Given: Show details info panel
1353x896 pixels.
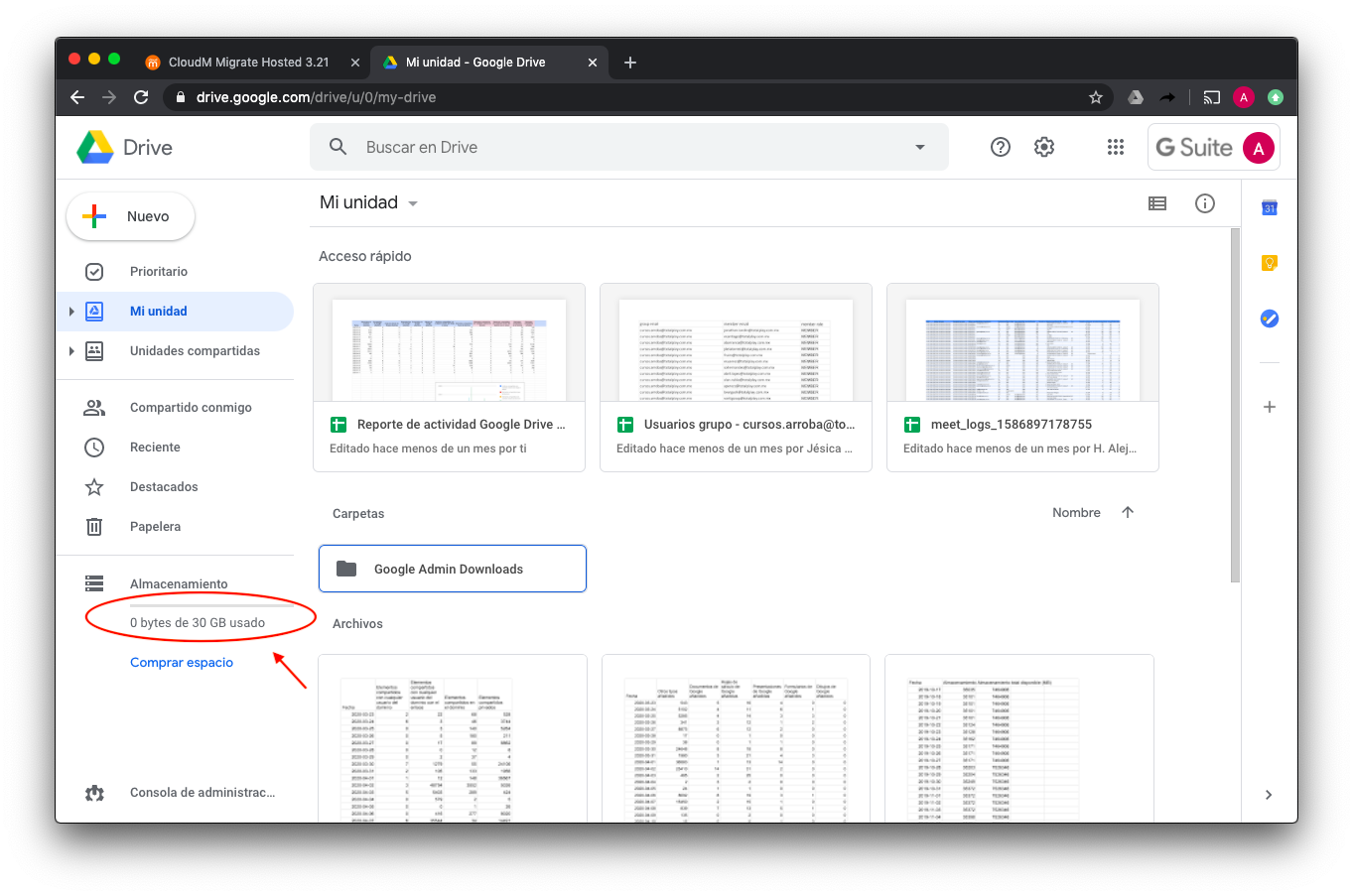Looking at the screenshot, I should (x=1205, y=203).
